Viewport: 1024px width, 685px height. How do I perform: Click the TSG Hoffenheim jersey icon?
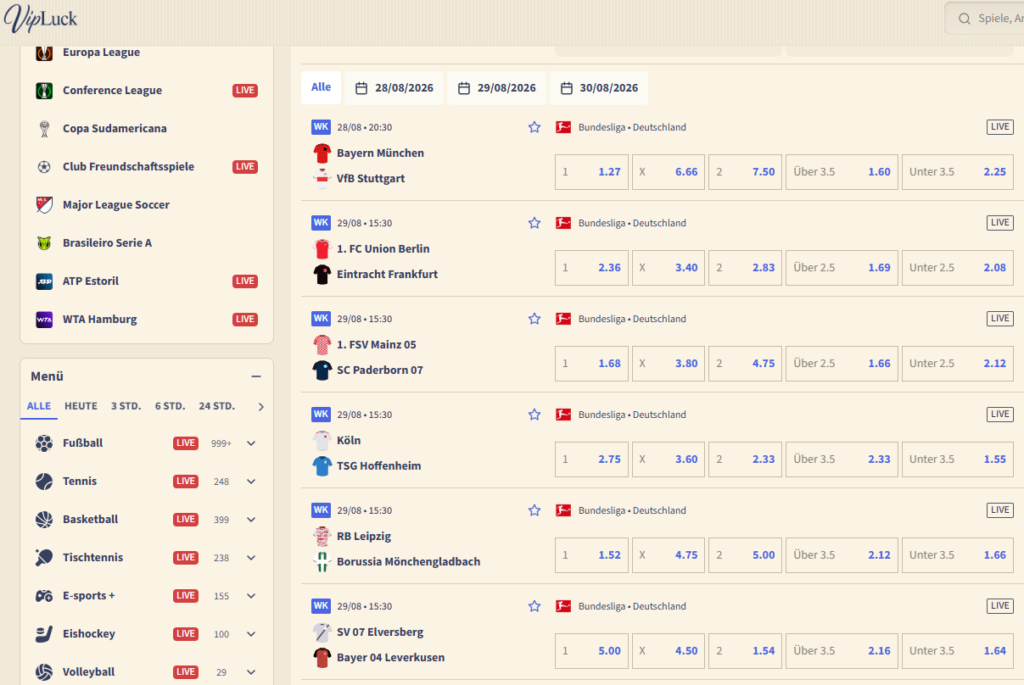point(322,466)
